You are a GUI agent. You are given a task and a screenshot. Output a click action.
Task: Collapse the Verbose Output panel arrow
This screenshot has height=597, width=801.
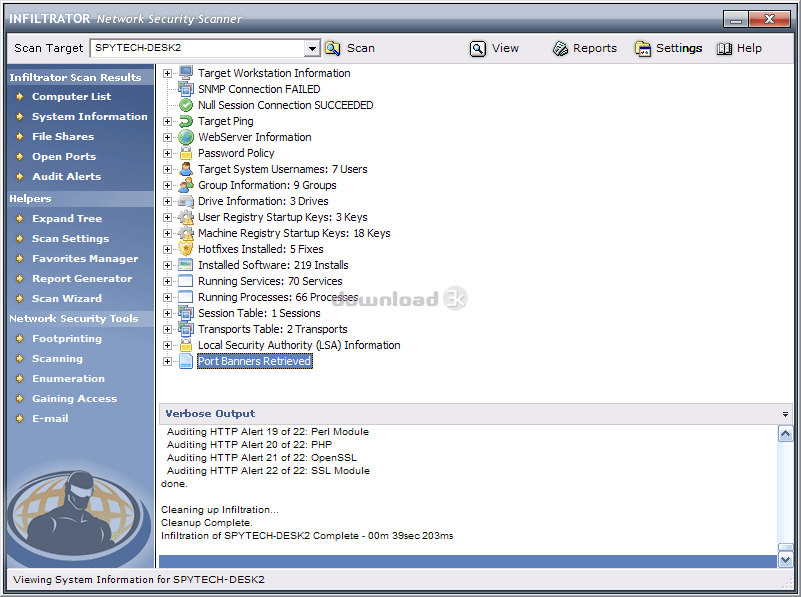tap(785, 414)
